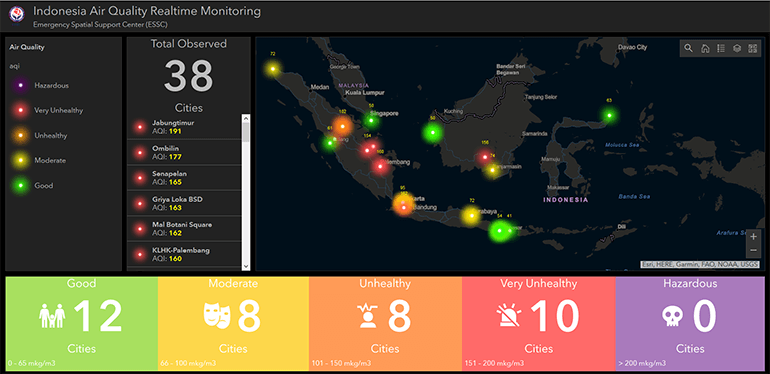Show the map legend list
Viewport: 770px width, 374px height.
(721, 48)
